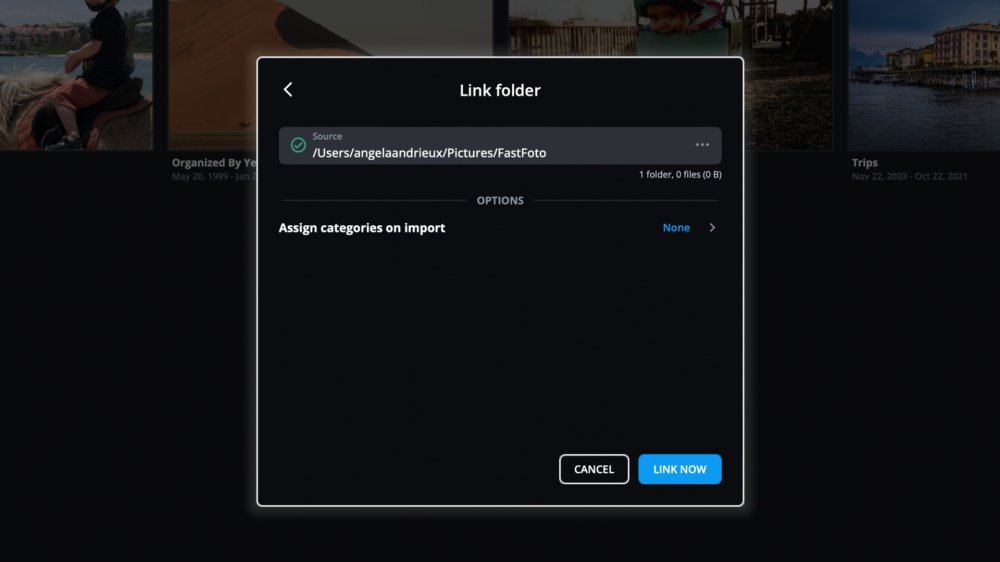
Task: Click the LINK NOW button
Action: point(680,469)
